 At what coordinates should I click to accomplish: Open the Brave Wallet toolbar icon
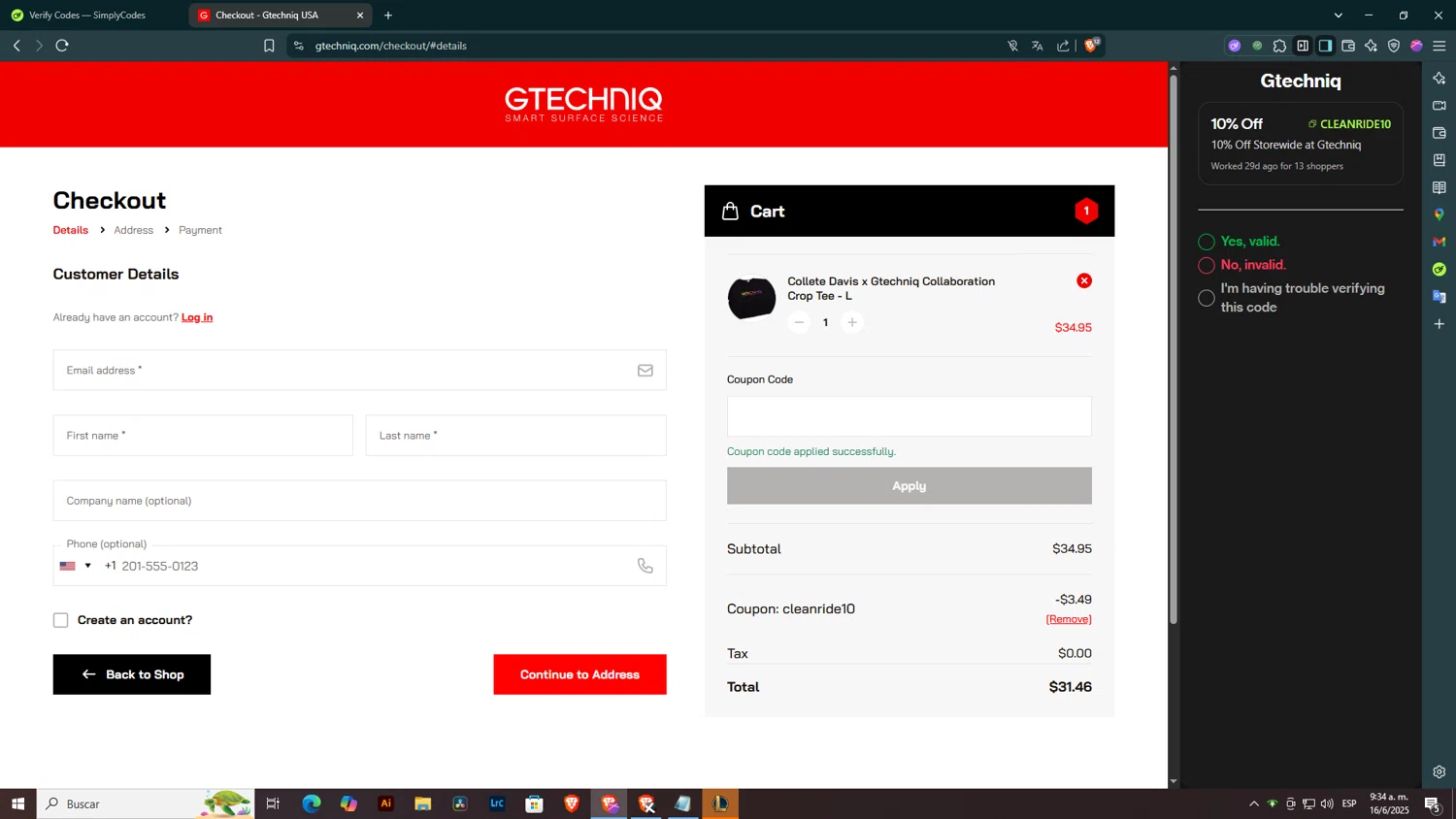click(1348, 46)
